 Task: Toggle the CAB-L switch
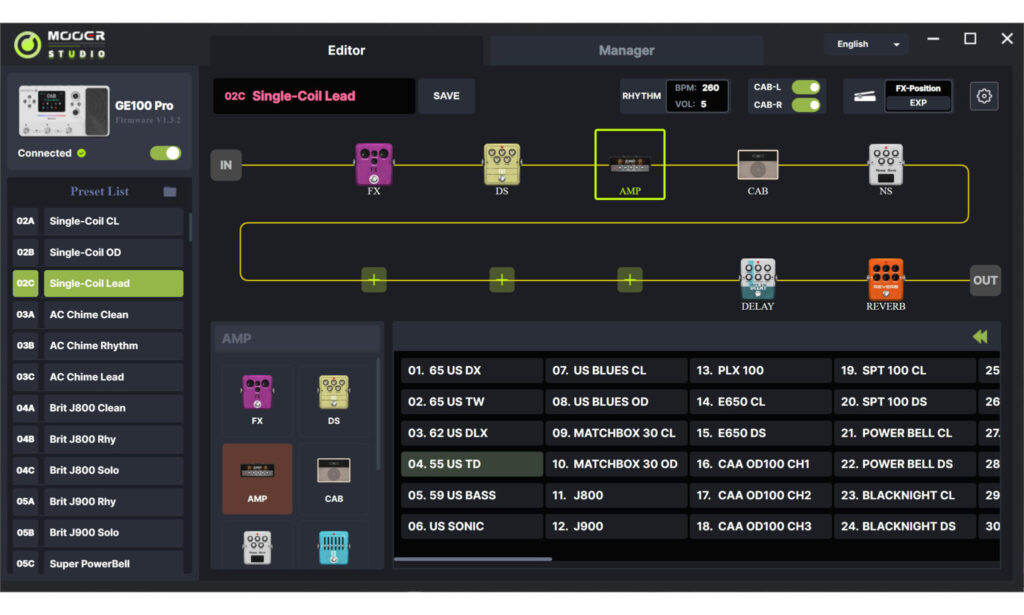806,87
